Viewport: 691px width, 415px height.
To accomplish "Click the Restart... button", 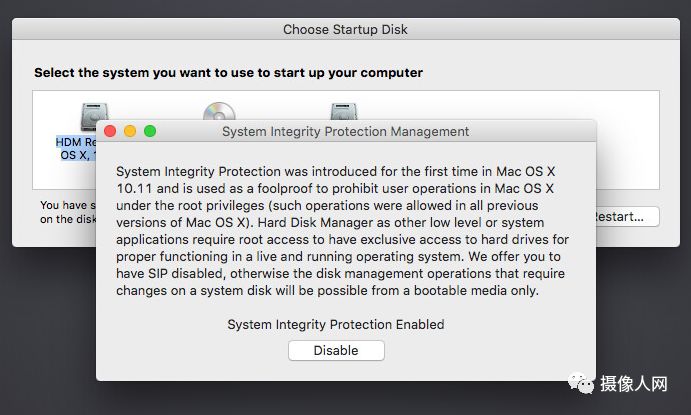I will point(624,217).
